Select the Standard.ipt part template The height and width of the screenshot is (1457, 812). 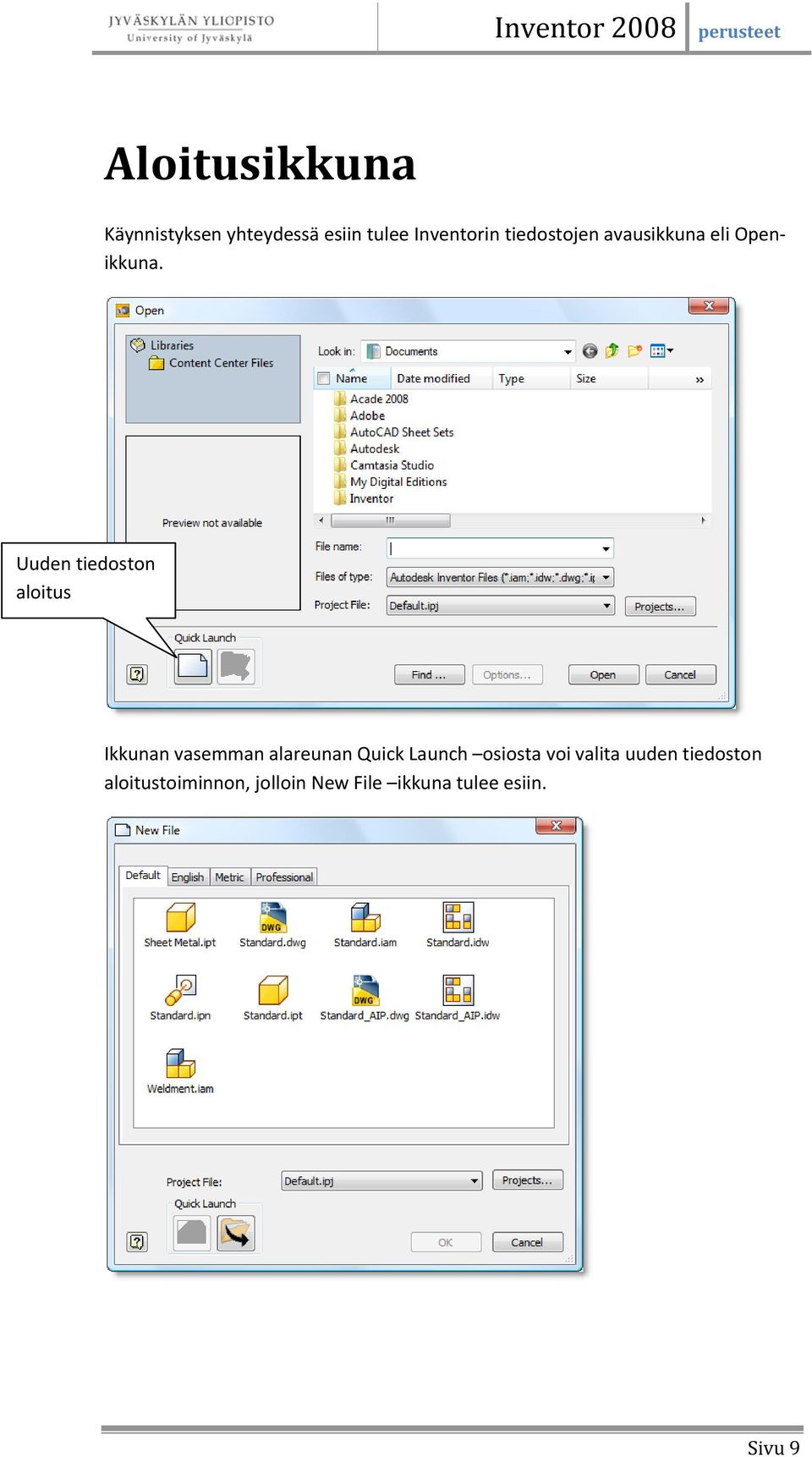coord(272,998)
